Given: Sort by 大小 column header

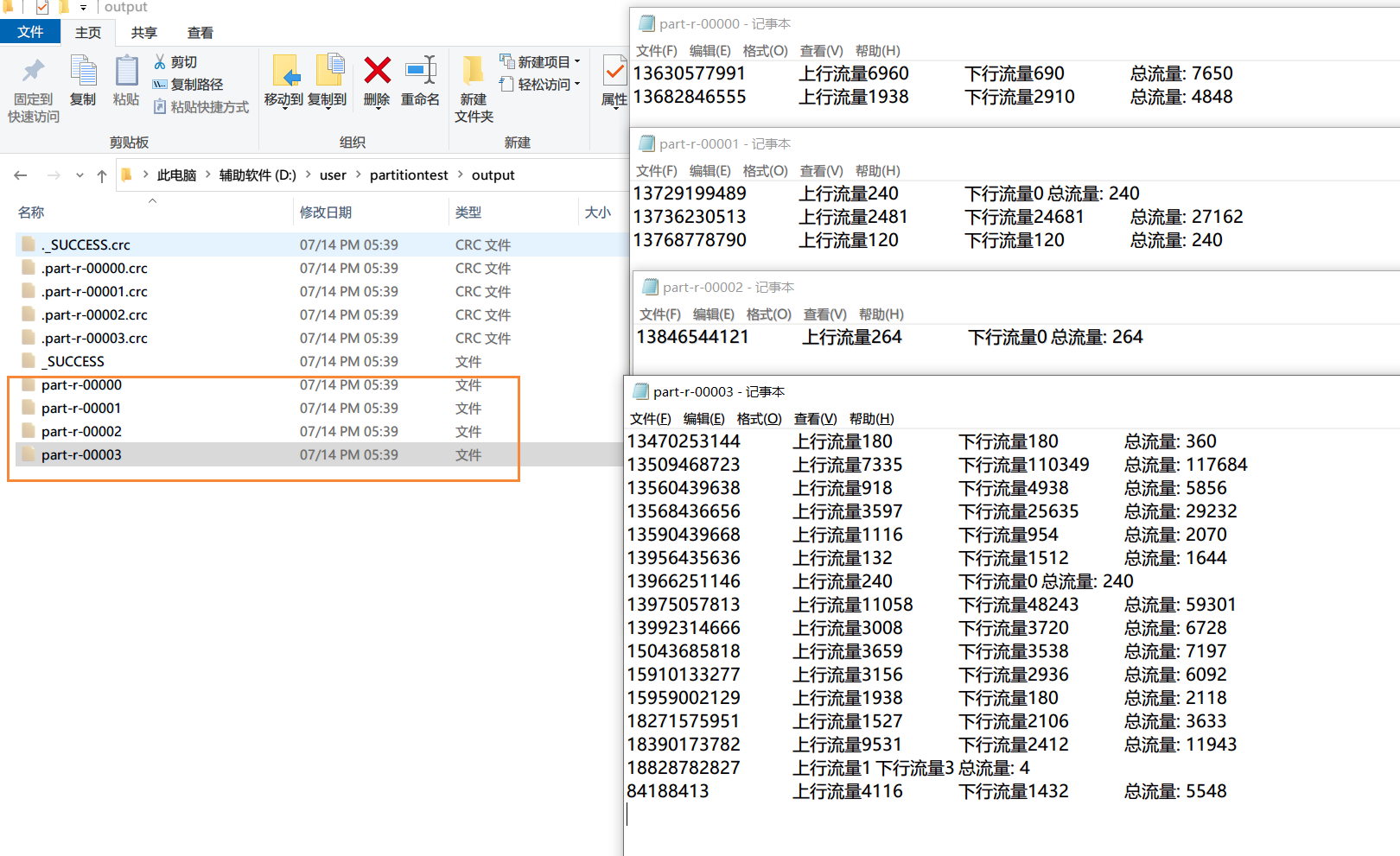Looking at the screenshot, I should 598,212.
